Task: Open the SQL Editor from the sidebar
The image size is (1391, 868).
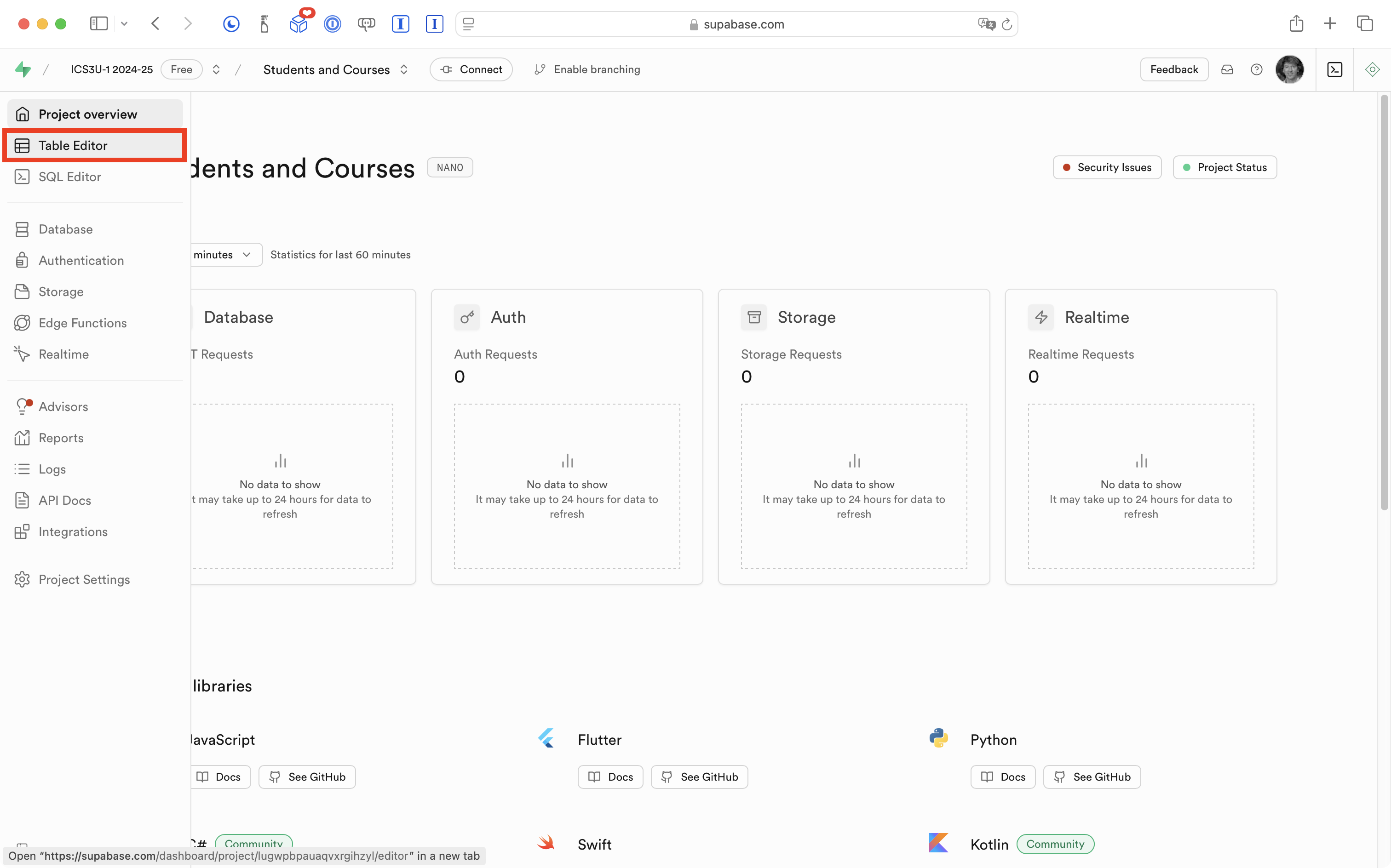Action: click(x=69, y=177)
